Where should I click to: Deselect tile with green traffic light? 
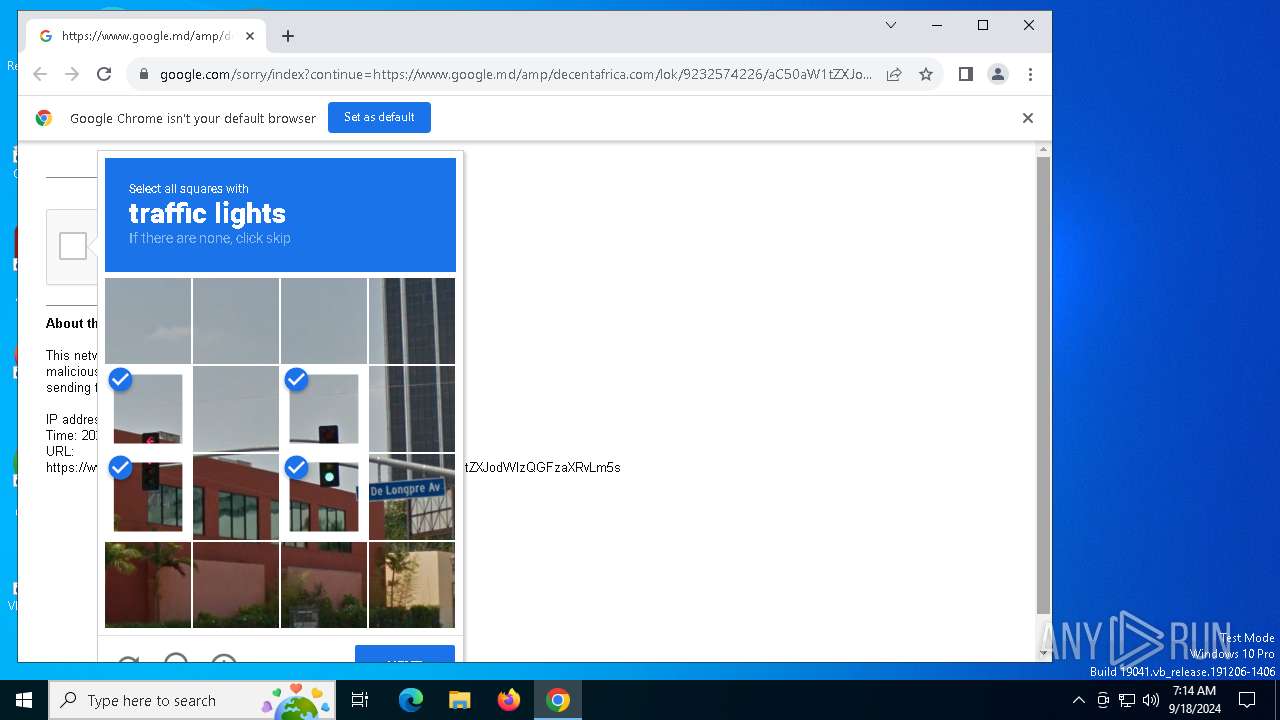click(x=324, y=497)
